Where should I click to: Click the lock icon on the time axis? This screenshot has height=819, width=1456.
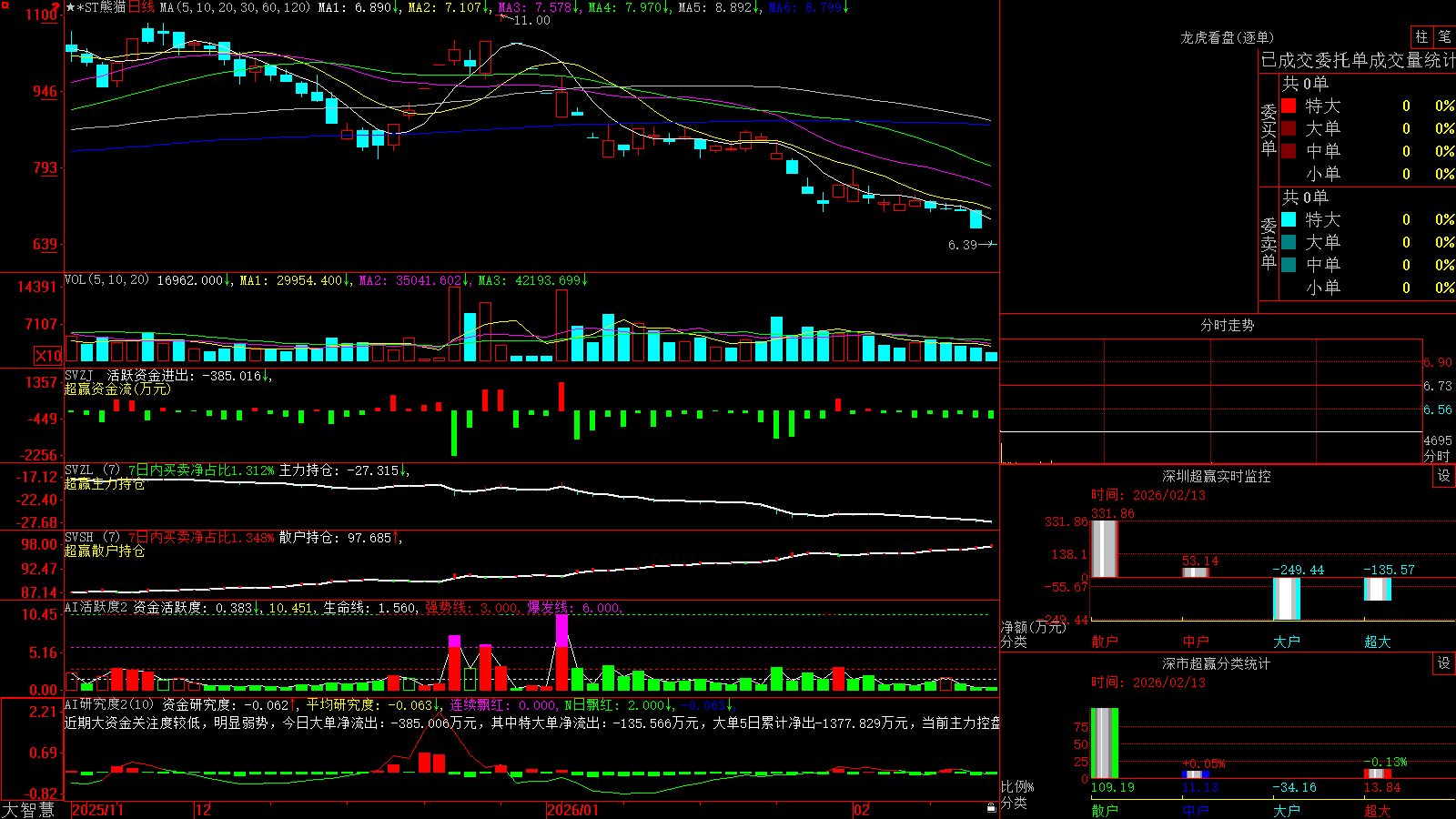click(991, 808)
